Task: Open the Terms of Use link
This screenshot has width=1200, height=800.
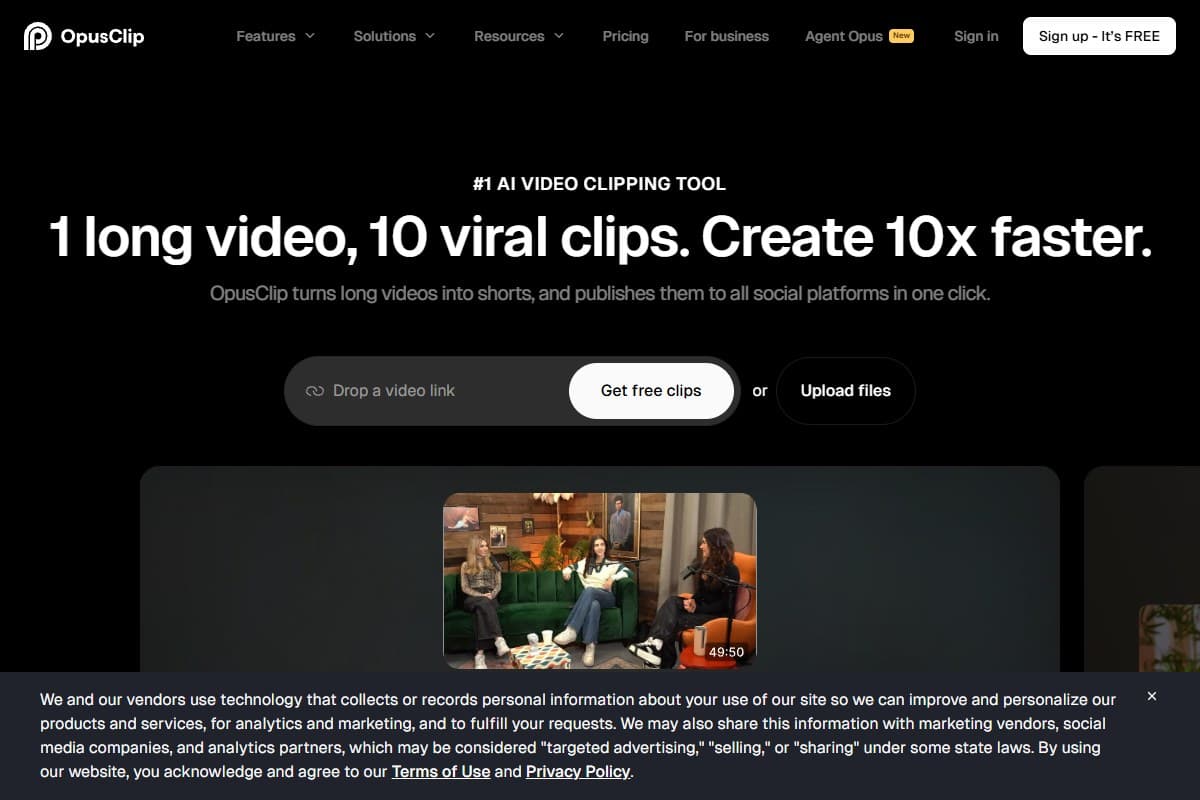Action: point(441,771)
